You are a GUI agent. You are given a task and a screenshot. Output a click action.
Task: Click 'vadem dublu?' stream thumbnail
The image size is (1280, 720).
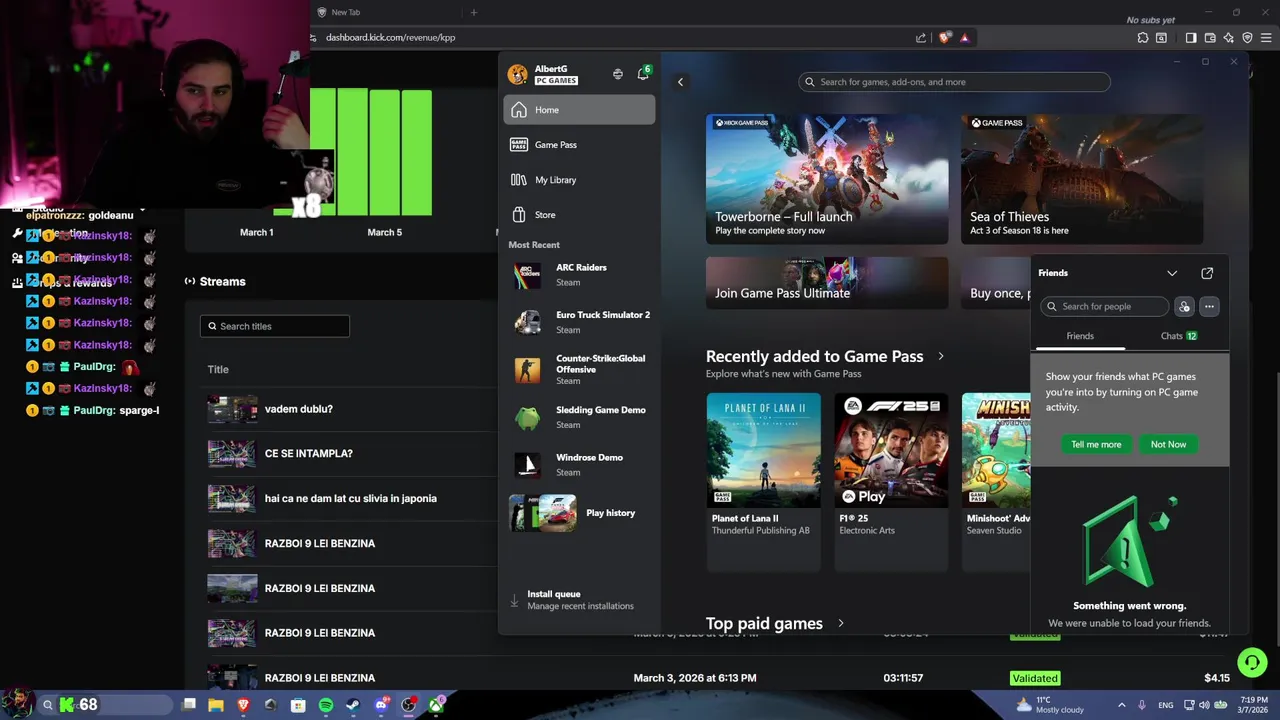pyautogui.click(x=232, y=409)
